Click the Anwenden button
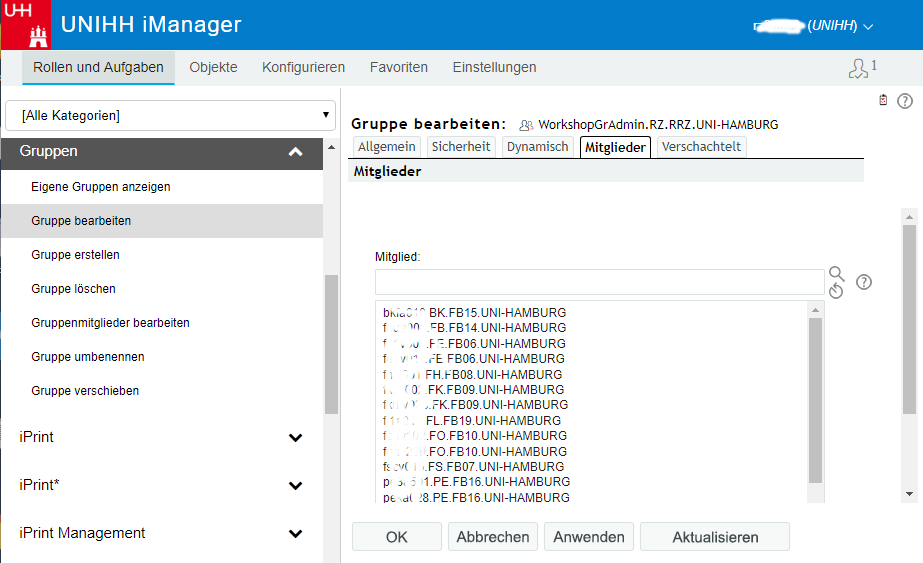Image resolution: width=923 pixels, height=563 pixels. [589, 536]
